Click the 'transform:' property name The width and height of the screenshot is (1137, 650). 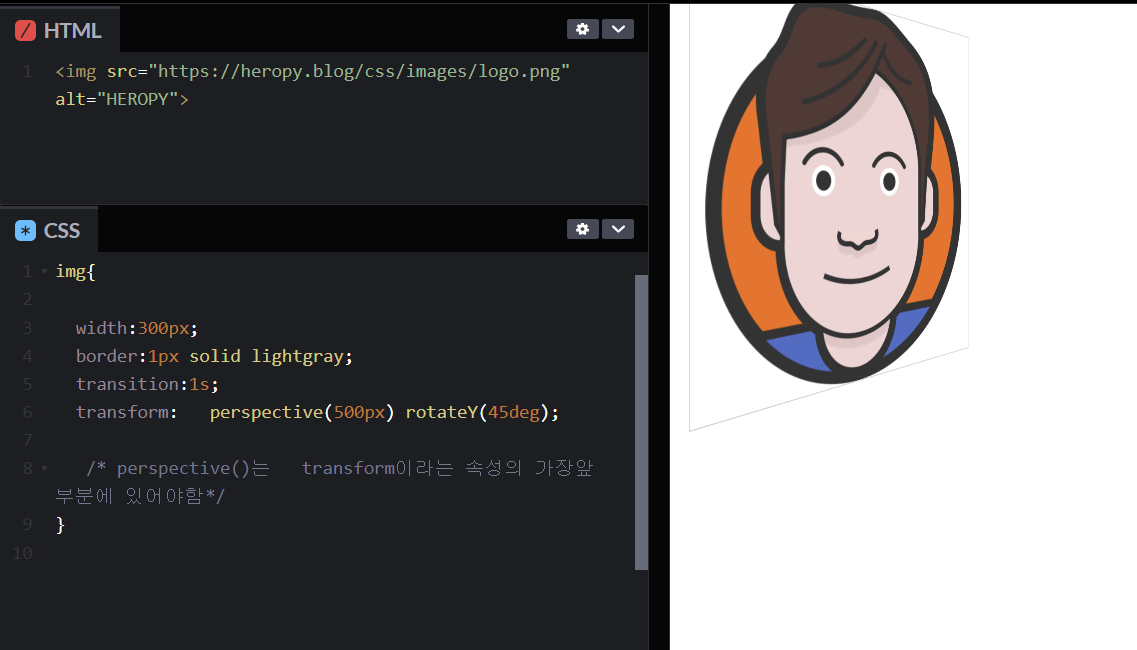(126, 412)
